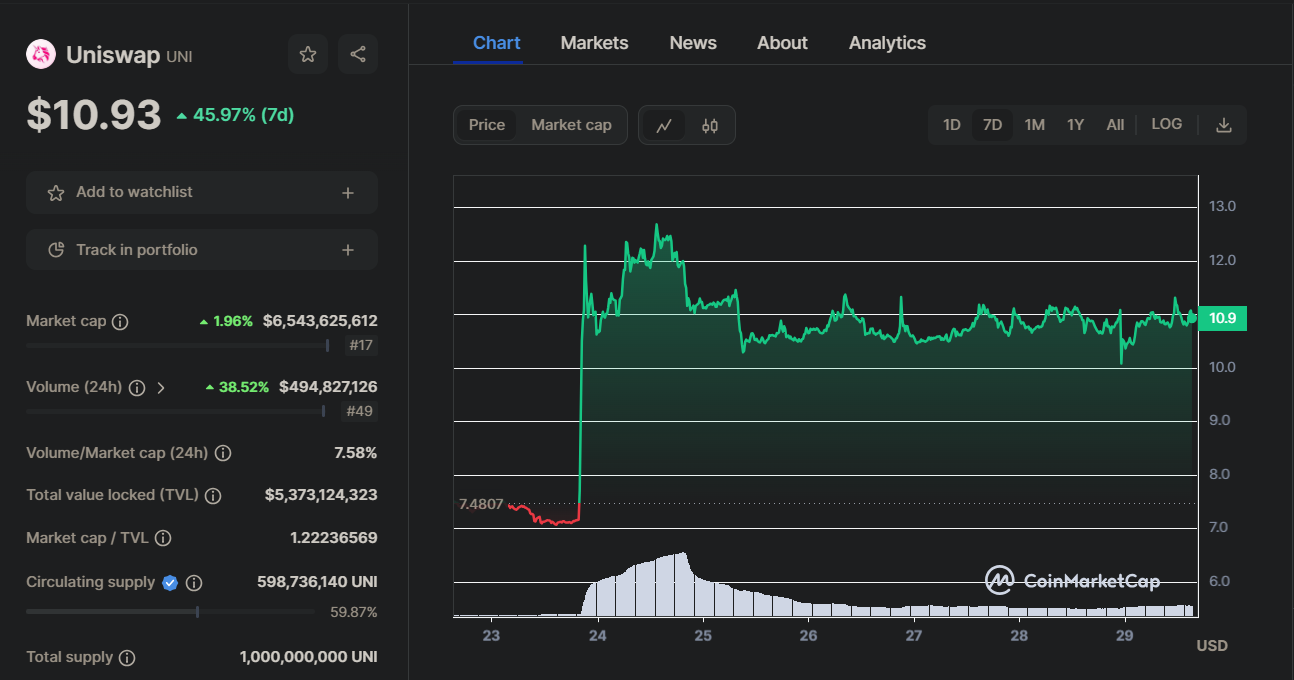Click the #17 market cap rank badge

click(x=361, y=346)
